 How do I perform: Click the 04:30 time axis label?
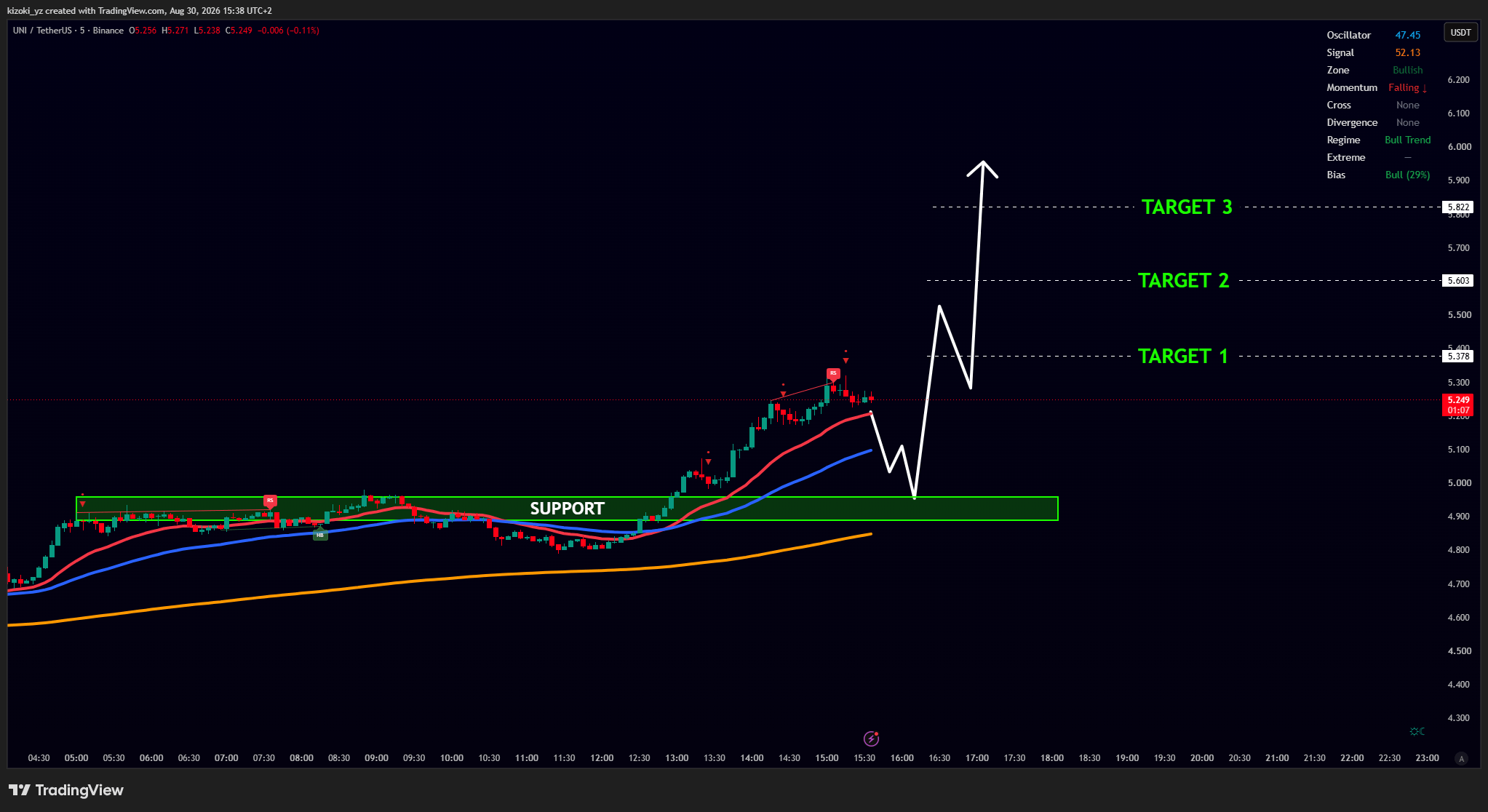(x=39, y=758)
